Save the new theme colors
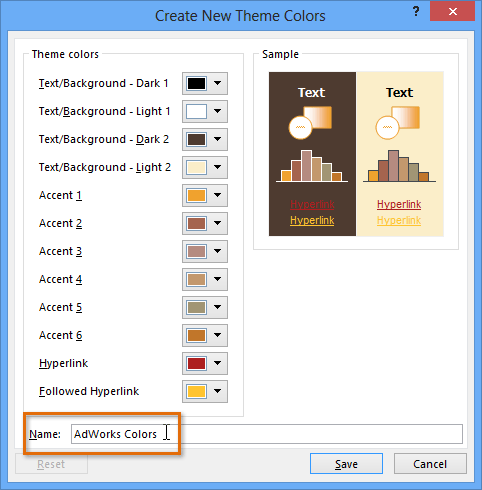 [346, 464]
